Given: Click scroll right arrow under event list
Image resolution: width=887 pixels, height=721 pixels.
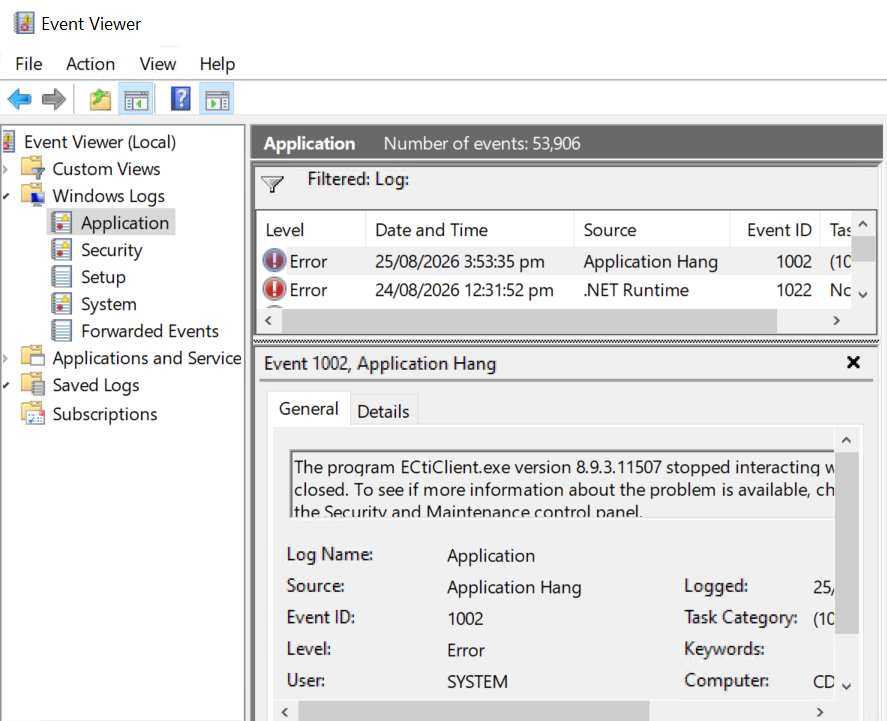Looking at the screenshot, I should click(836, 321).
